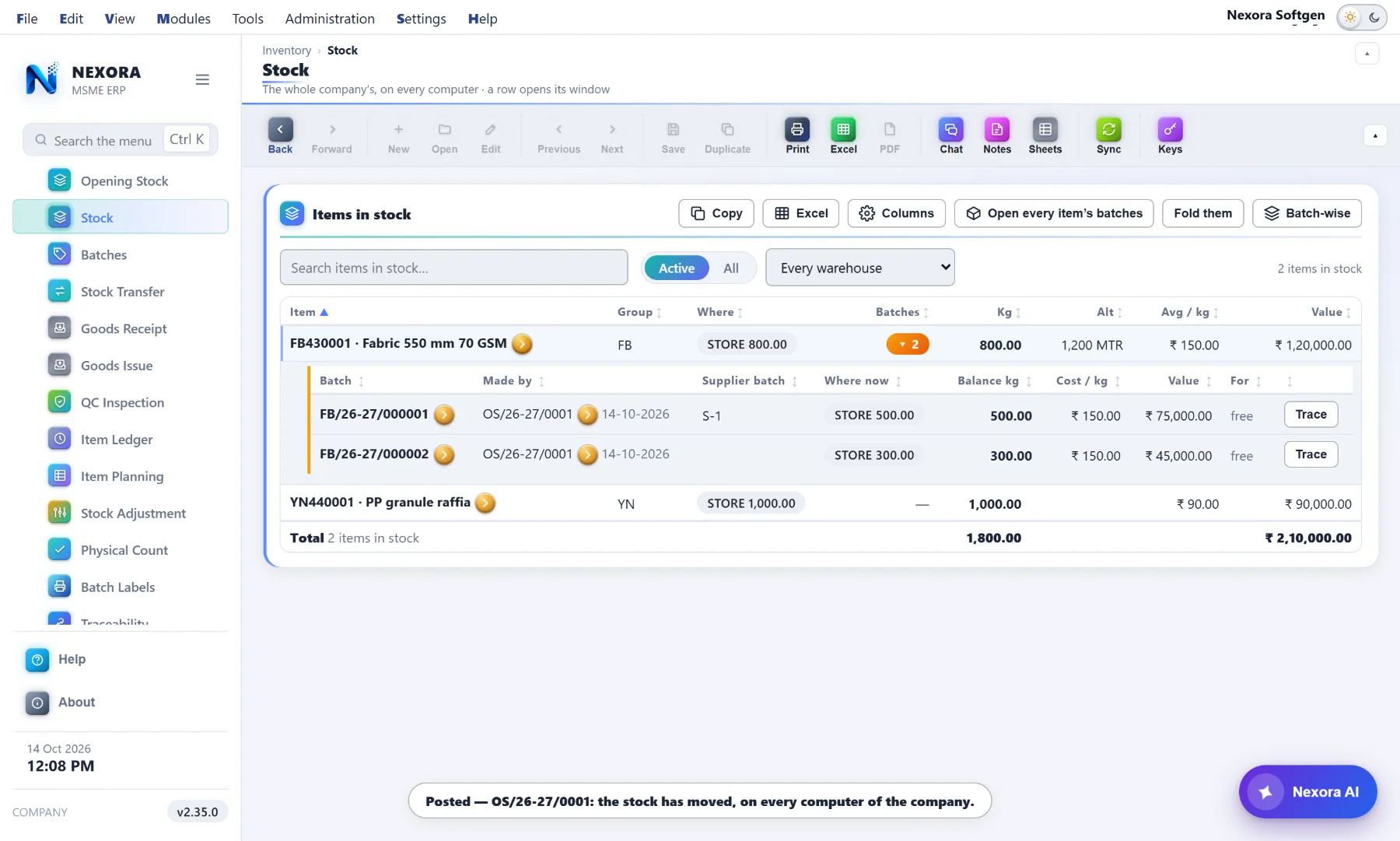Open the Administration menu

330,19
